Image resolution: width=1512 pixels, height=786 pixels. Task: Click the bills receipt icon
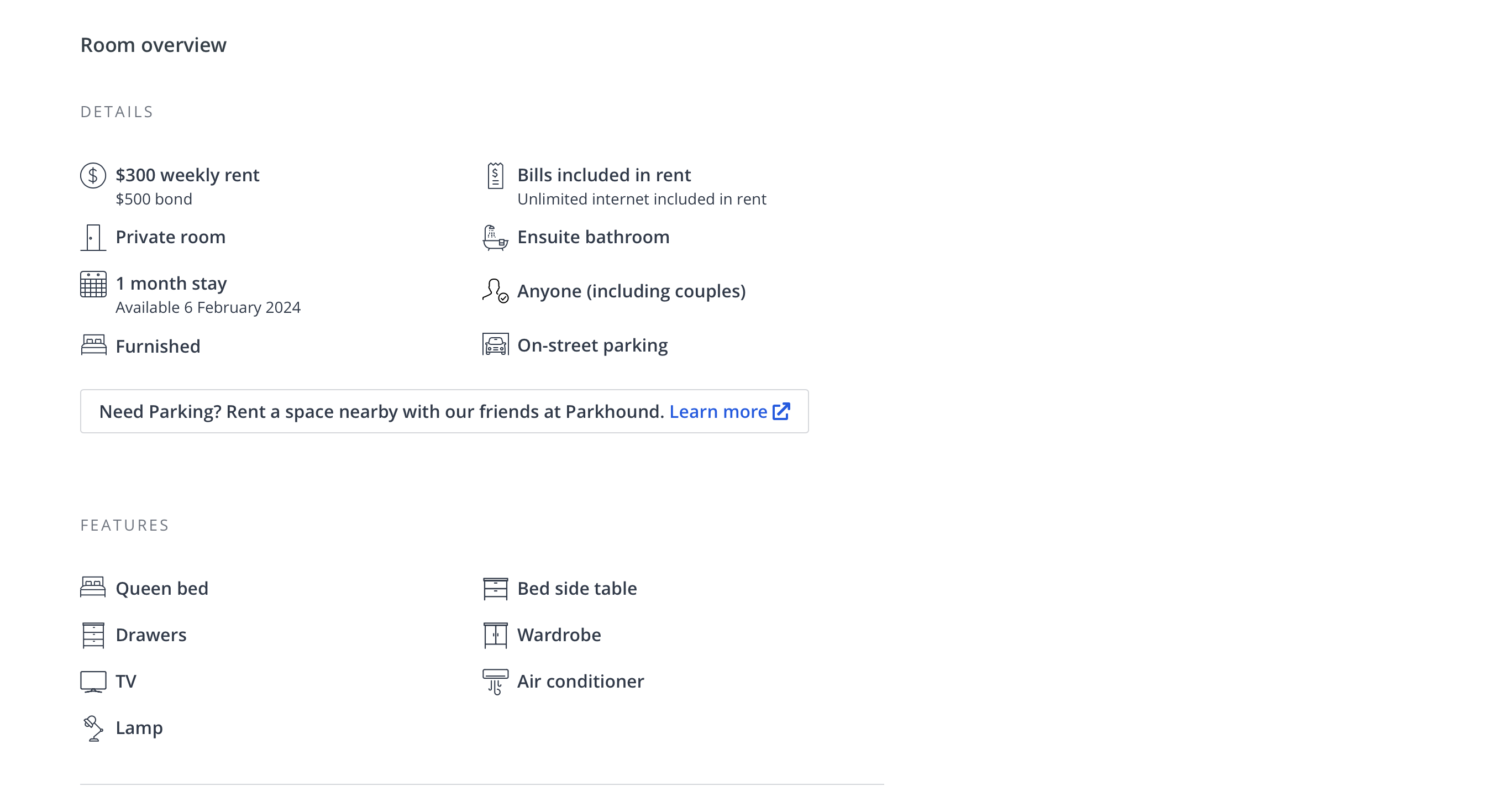495,176
